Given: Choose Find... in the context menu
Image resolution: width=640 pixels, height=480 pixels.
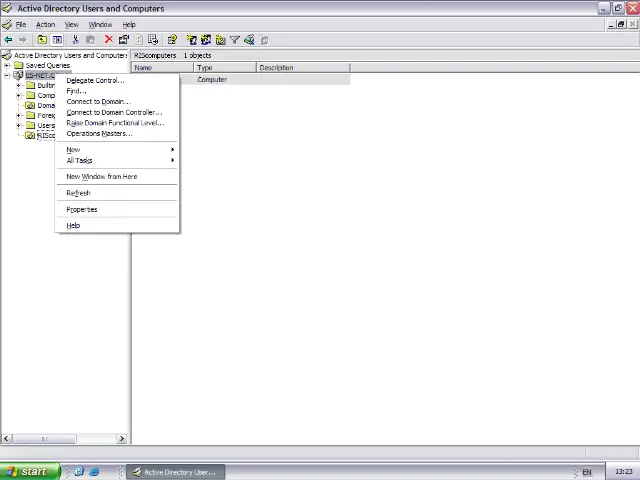Looking at the screenshot, I should pos(117,91).
